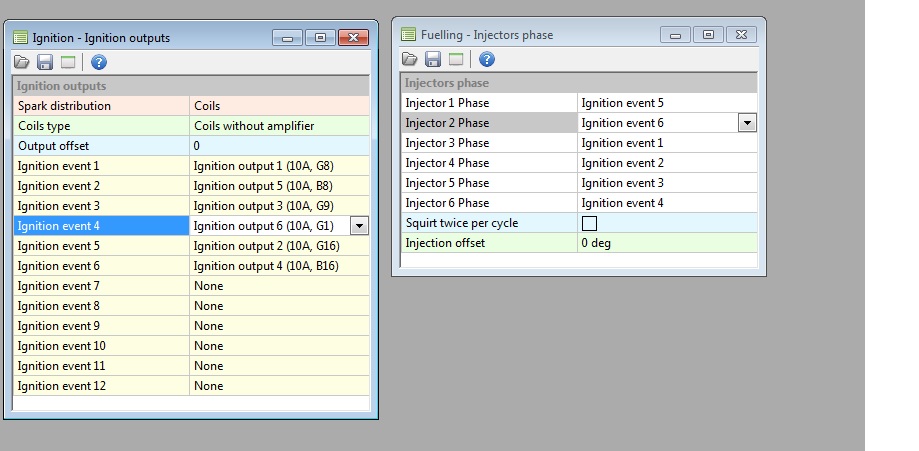
Task: Click green panel icon in Fuelling toolbar
Action: [x=455, y=59]
